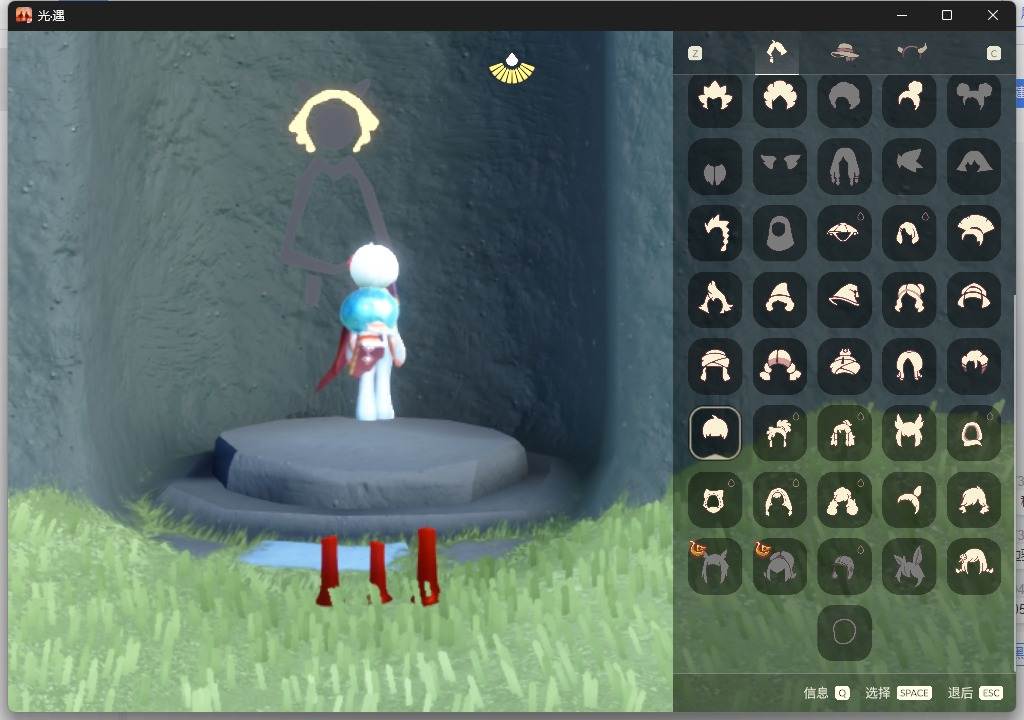This screenshot has width=1024, height=720.
Task: Pick the gray wide triangular hairstyle
Action: point(974,167)
